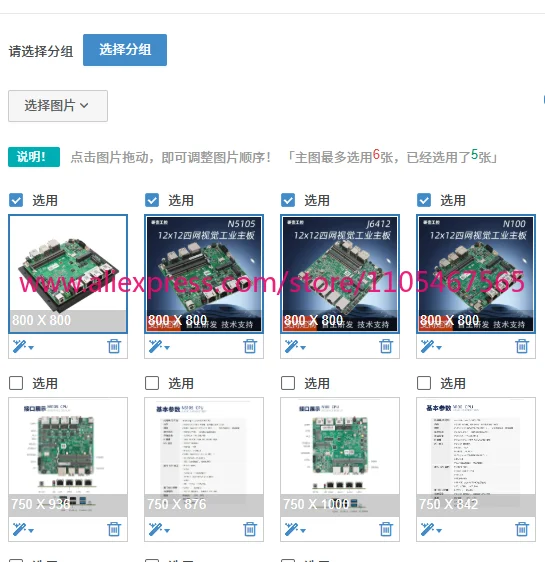The image size is (545, 562).
Task: Delete the J6412 image via trash icon
Action: tap(386, 346)
